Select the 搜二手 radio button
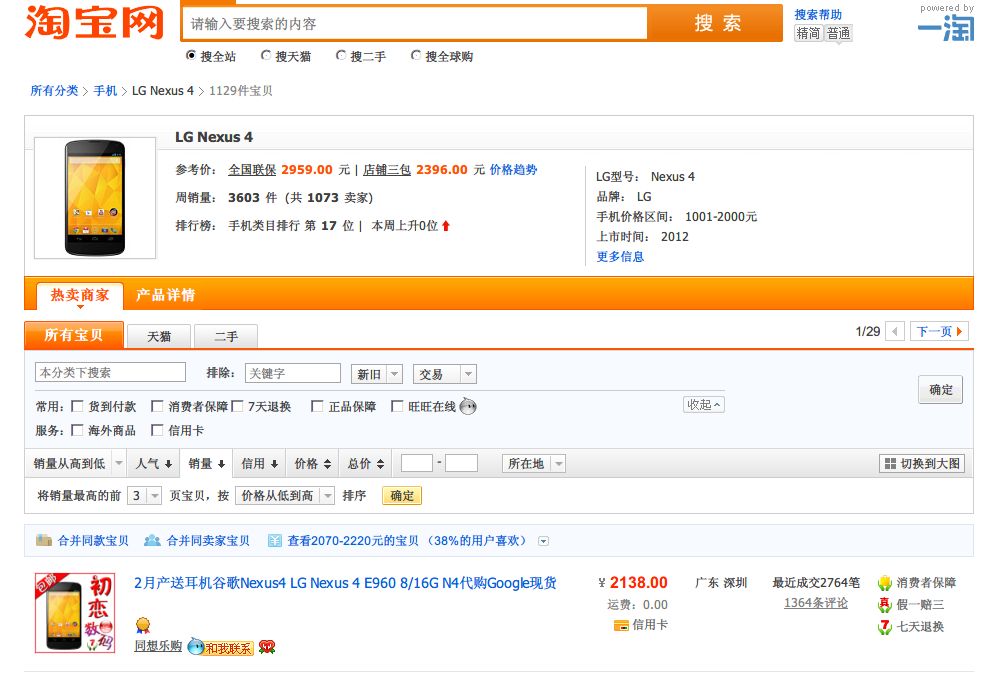This screenshot has width=1001, height=675. coord(341,55)
